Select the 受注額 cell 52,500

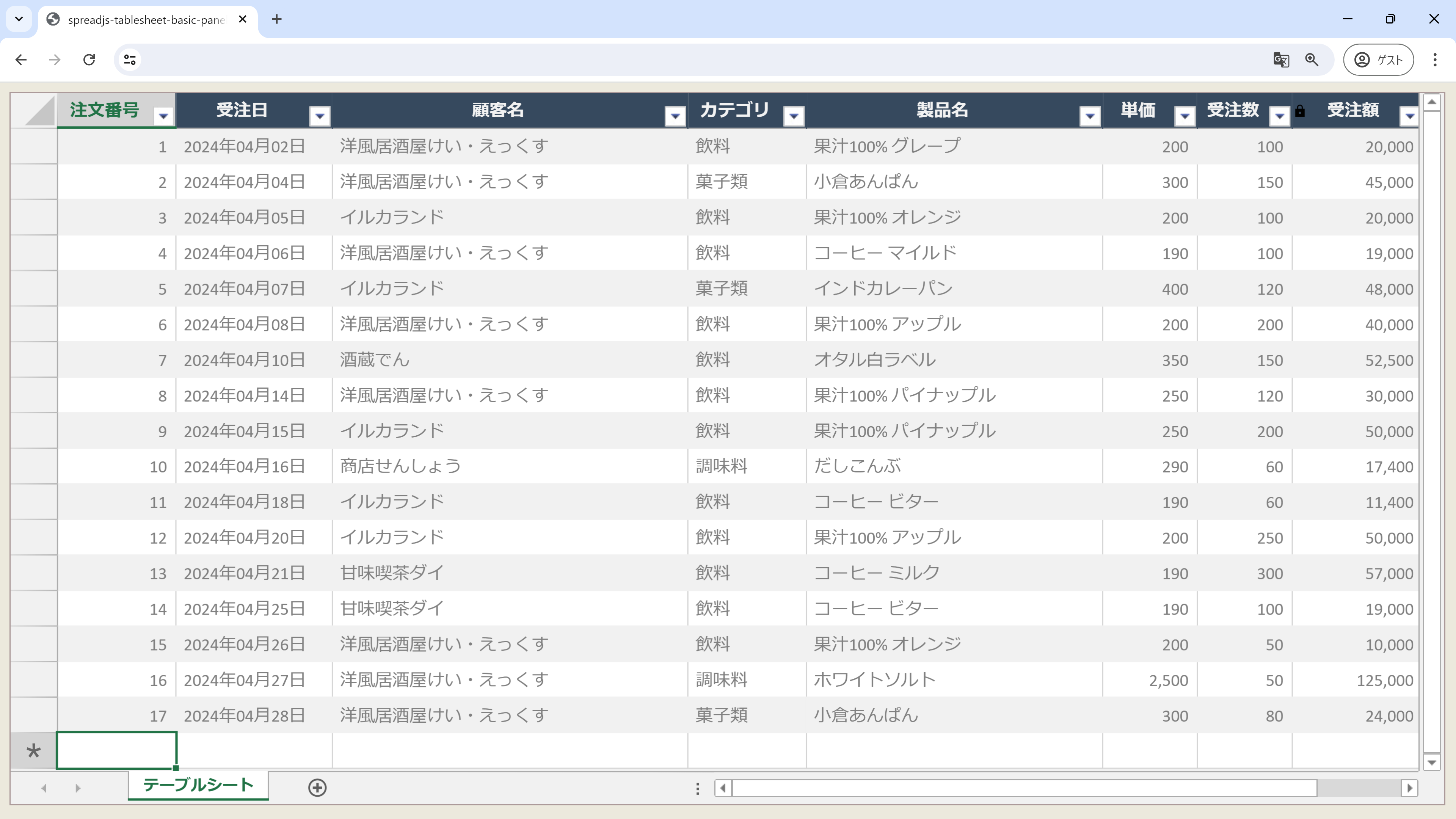tap(1356, 360)
